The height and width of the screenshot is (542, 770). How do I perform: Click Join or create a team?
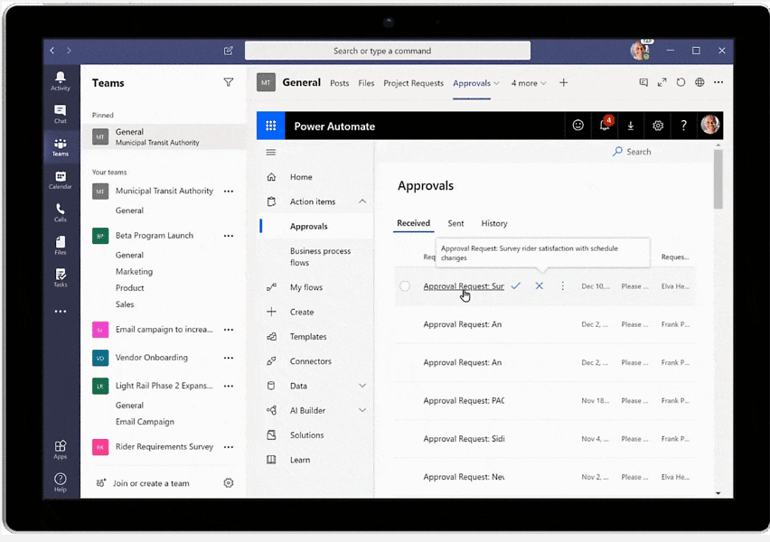151,483
